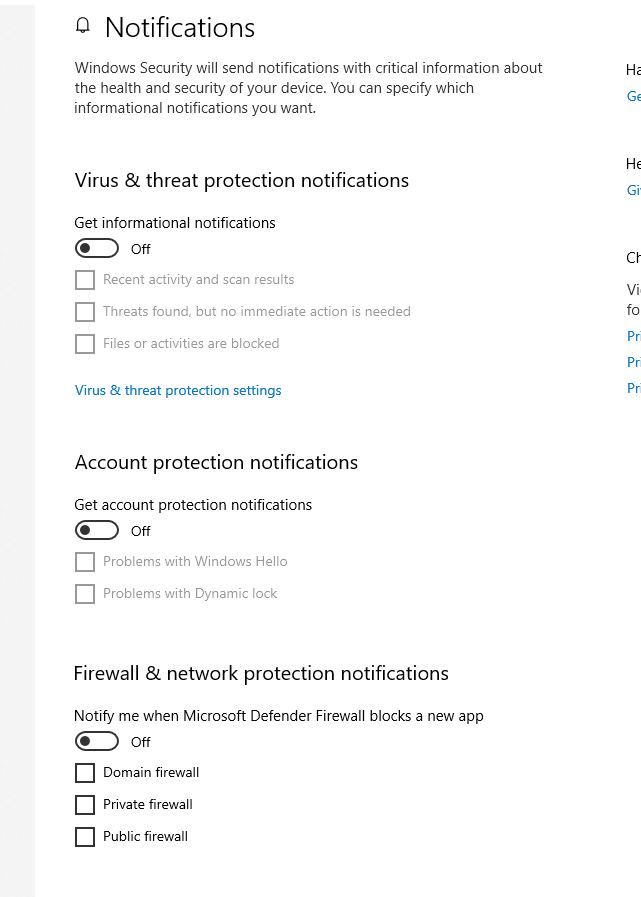Check Recent activity and scan results
Viewport: 641px width, 897px height.
point(85,280)
